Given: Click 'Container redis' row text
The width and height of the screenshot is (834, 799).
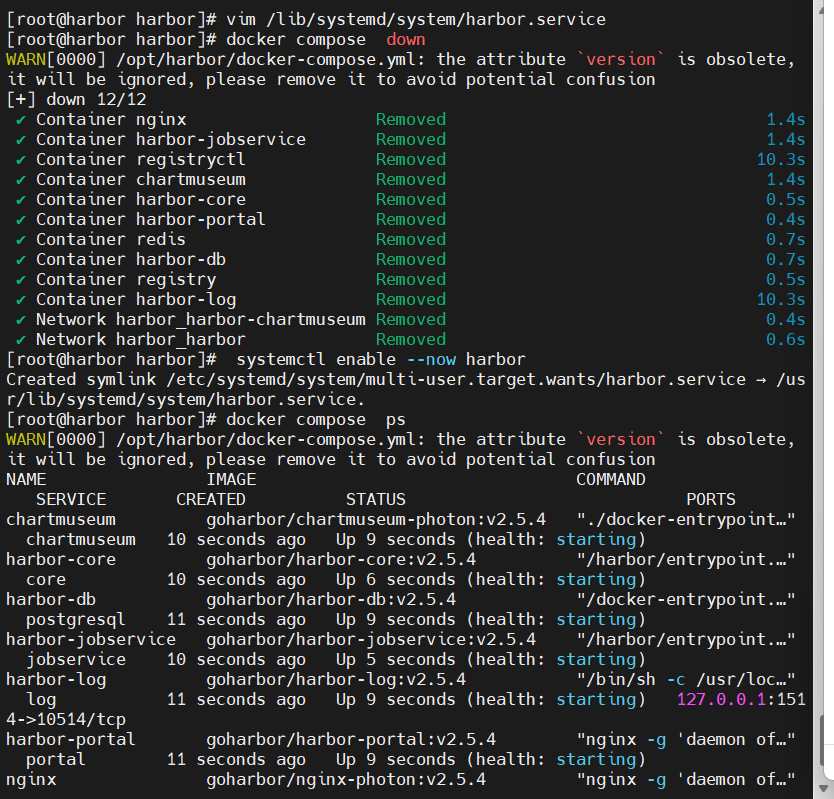Looking at the screenshot, I should coord(111,240).
